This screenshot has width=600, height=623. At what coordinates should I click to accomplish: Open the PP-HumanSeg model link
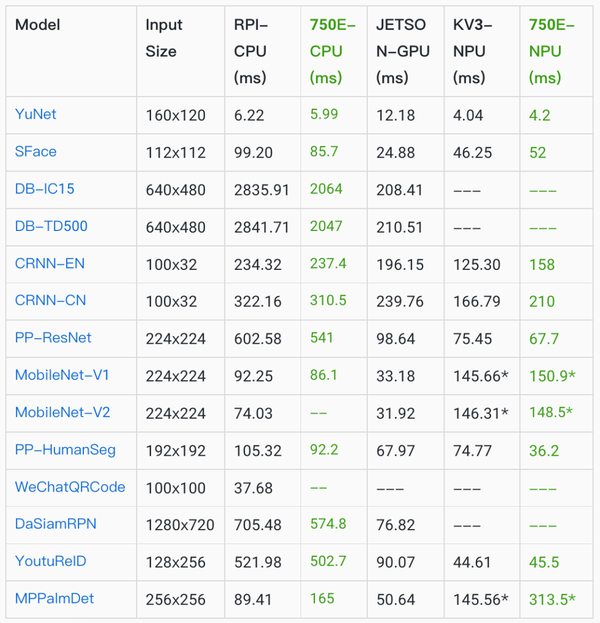(x=65, y=450)
